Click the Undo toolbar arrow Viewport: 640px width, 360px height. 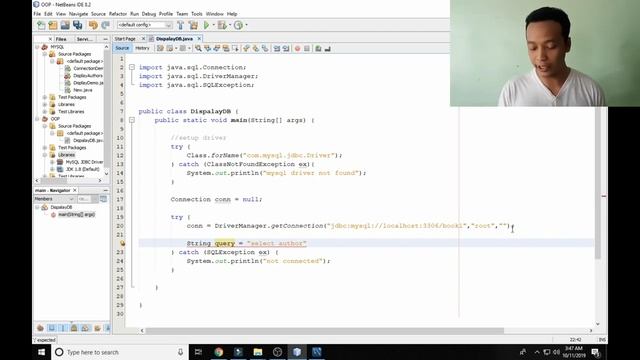[x=93, y=25]
